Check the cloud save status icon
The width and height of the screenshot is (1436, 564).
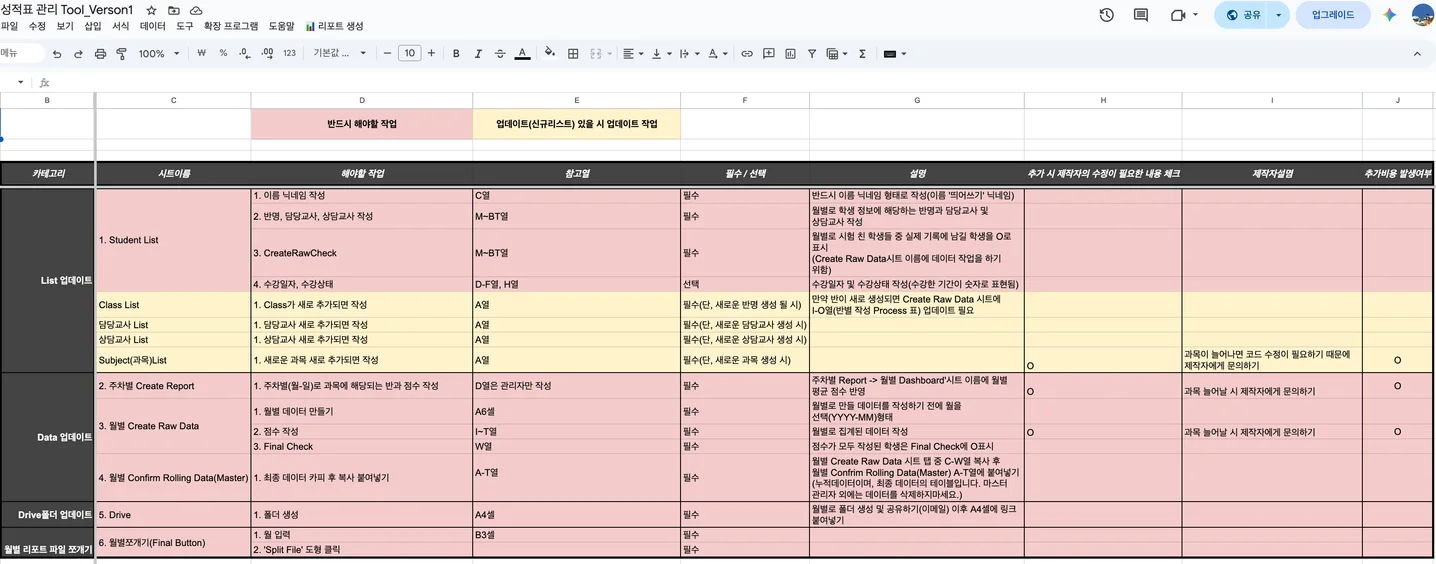tap(196, 9)
